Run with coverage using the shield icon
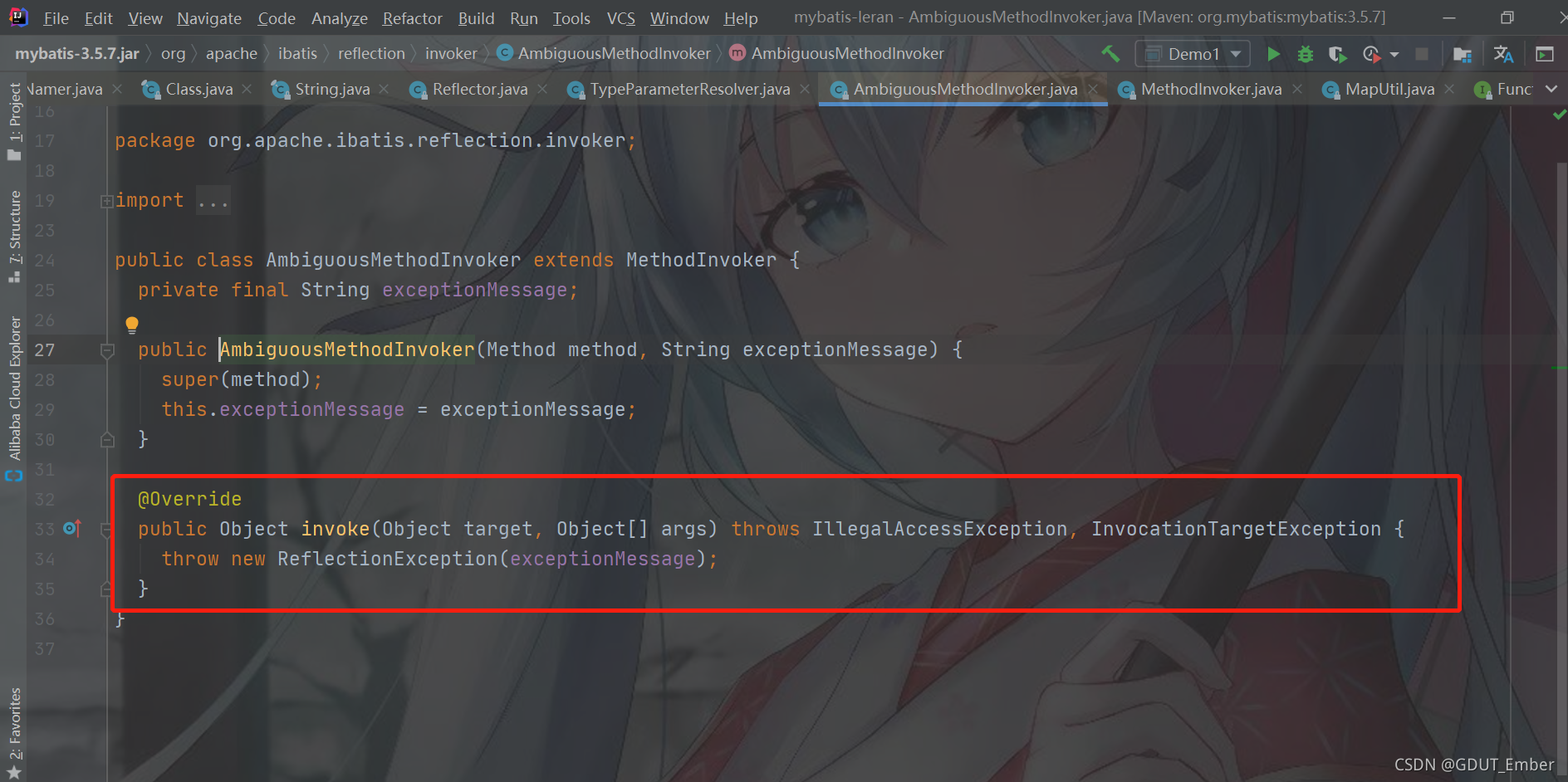Screen dimensions: 1568x782 (1337, 54)
